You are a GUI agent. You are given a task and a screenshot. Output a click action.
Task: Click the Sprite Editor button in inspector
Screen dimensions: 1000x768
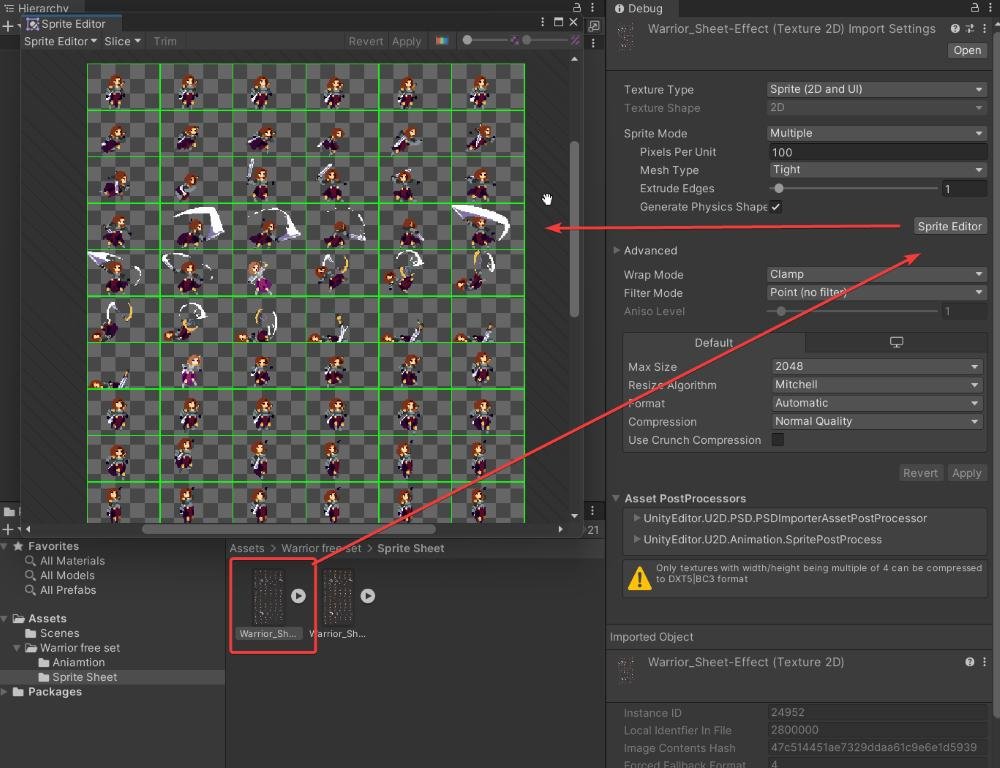949,226
